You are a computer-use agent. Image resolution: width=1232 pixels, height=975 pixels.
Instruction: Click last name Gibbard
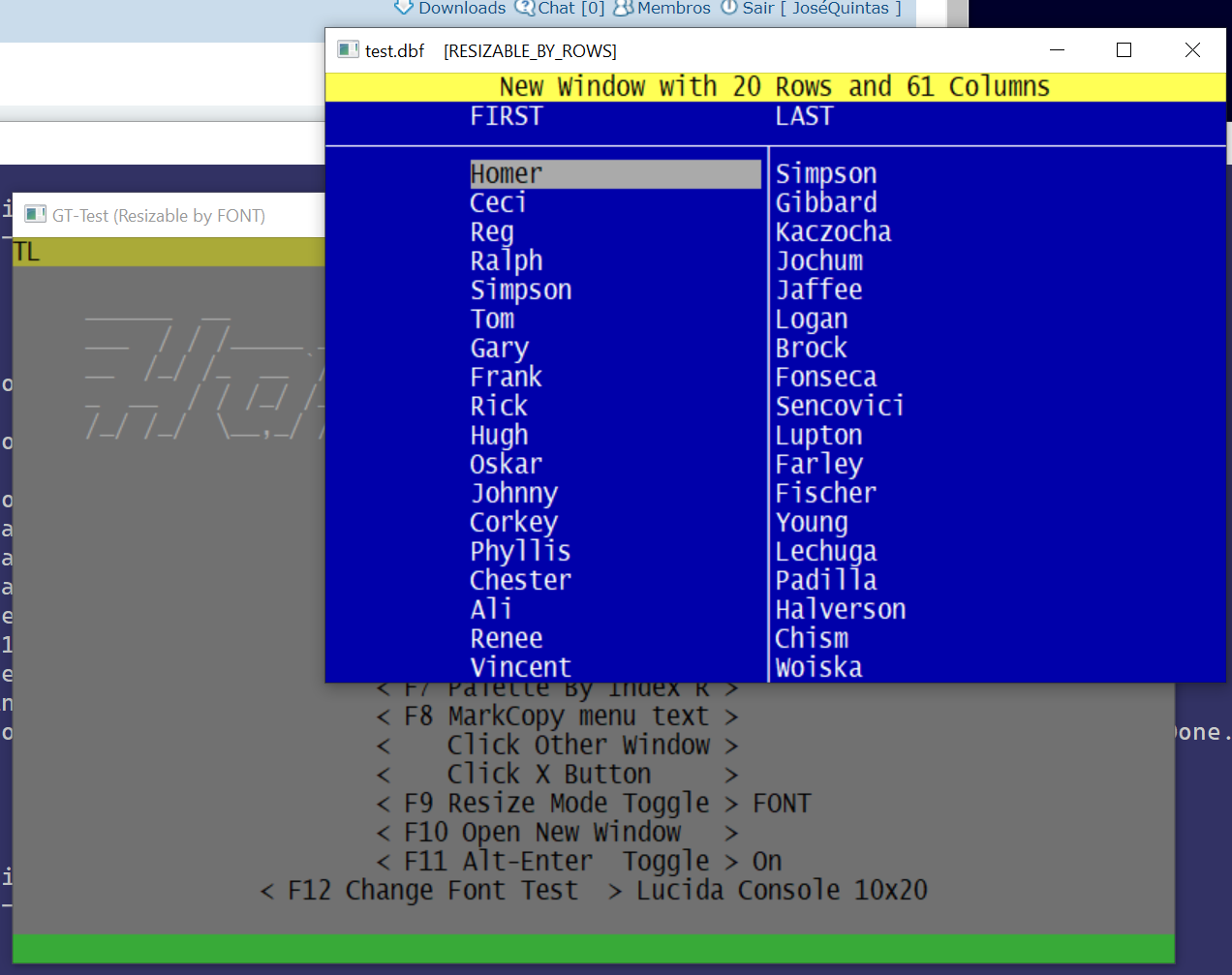(x=826, y=203)
